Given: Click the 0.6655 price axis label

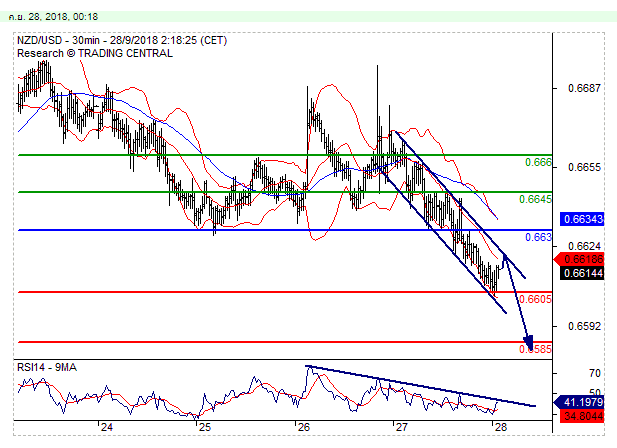Looking at the screenshot, I should click(584, 168).
